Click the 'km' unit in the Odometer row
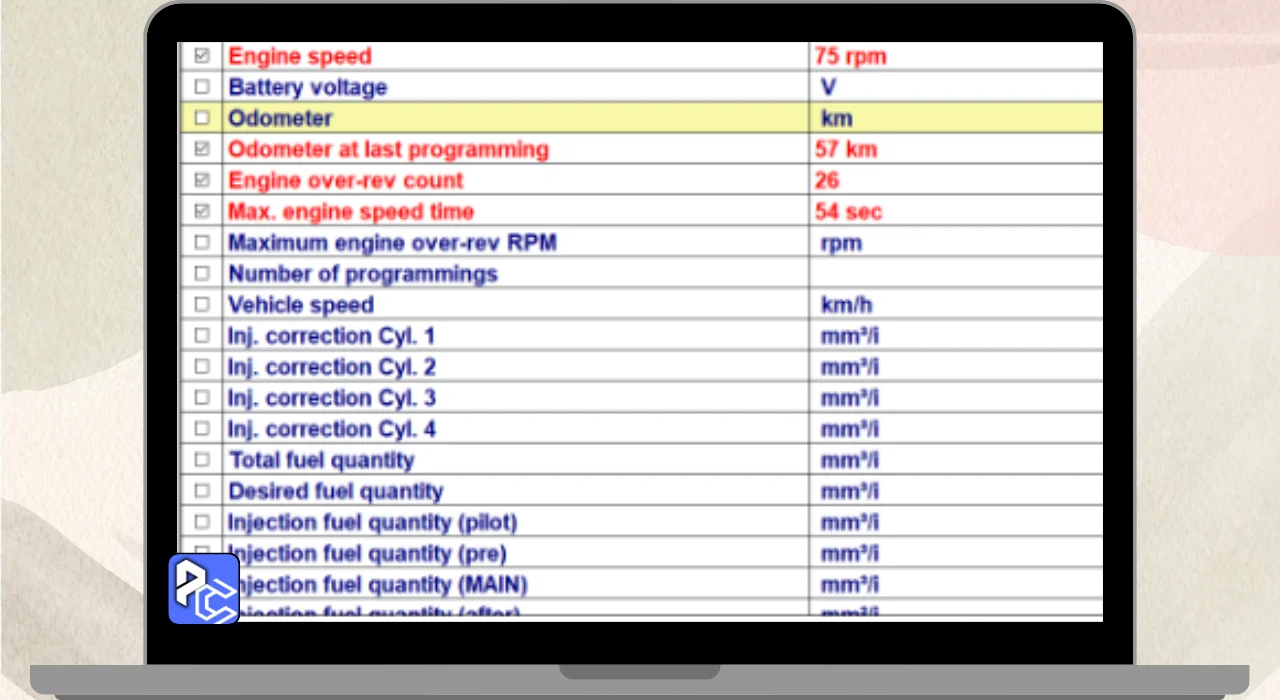This screenshot has width=1280, height=700. click(837, 118)
